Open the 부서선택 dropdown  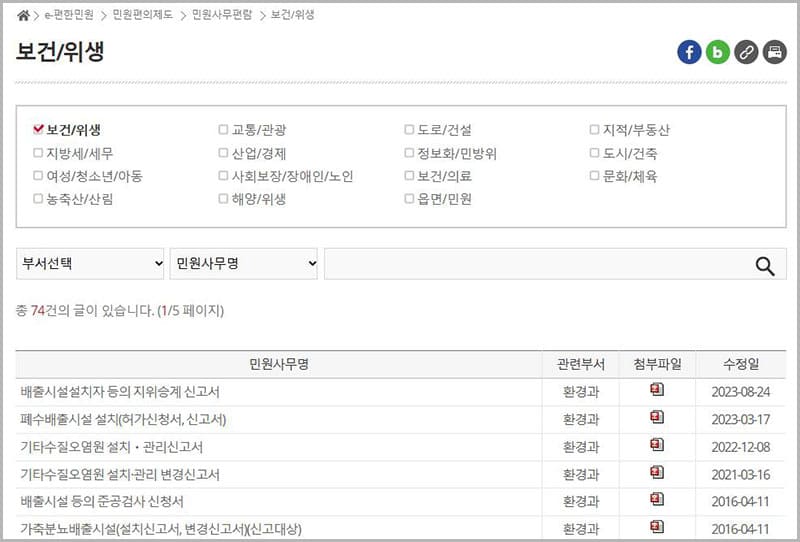(x=90, y=264)
